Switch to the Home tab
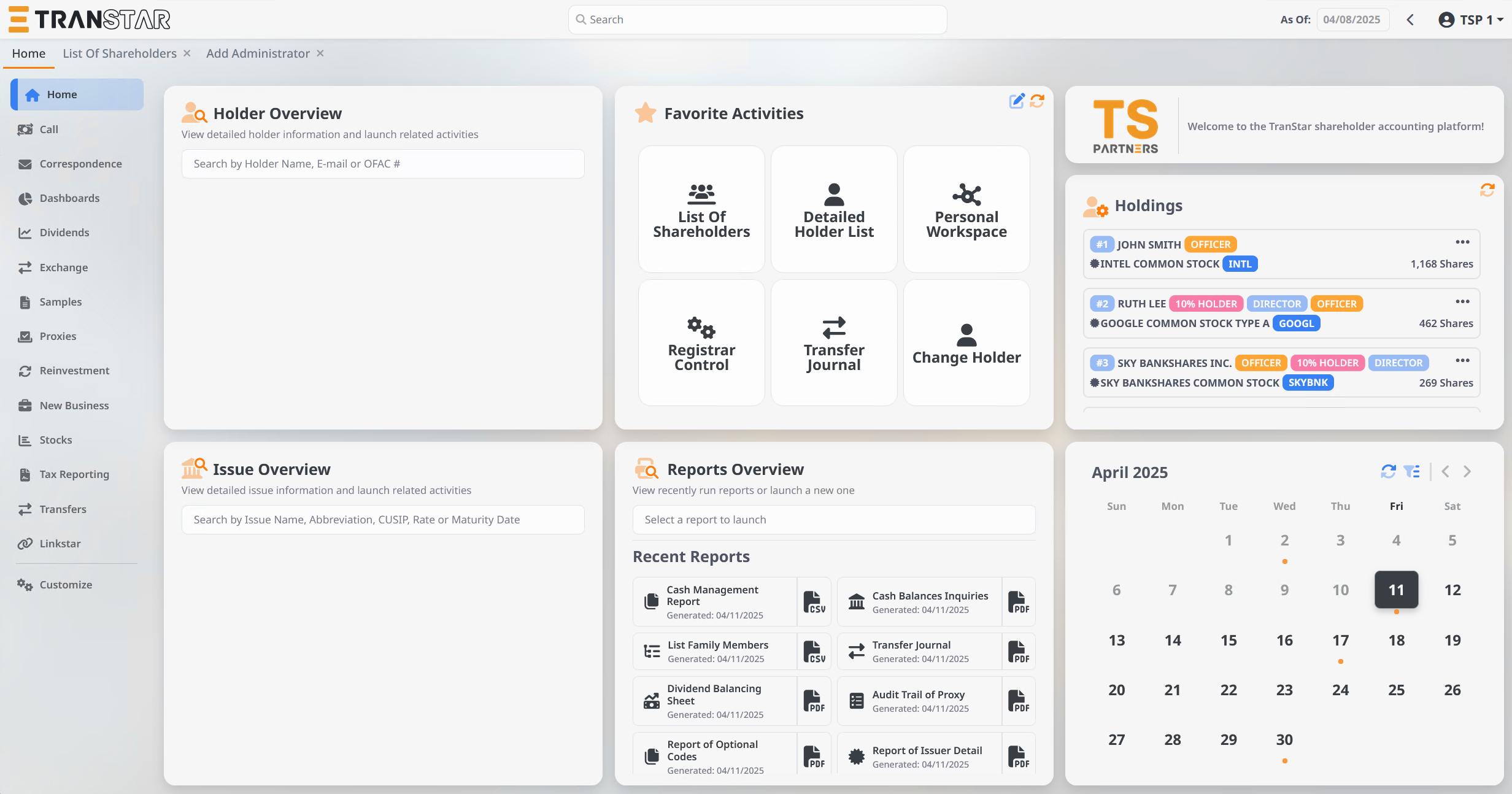This screenshot has height=794, width=1512. (x=29, y=53)
